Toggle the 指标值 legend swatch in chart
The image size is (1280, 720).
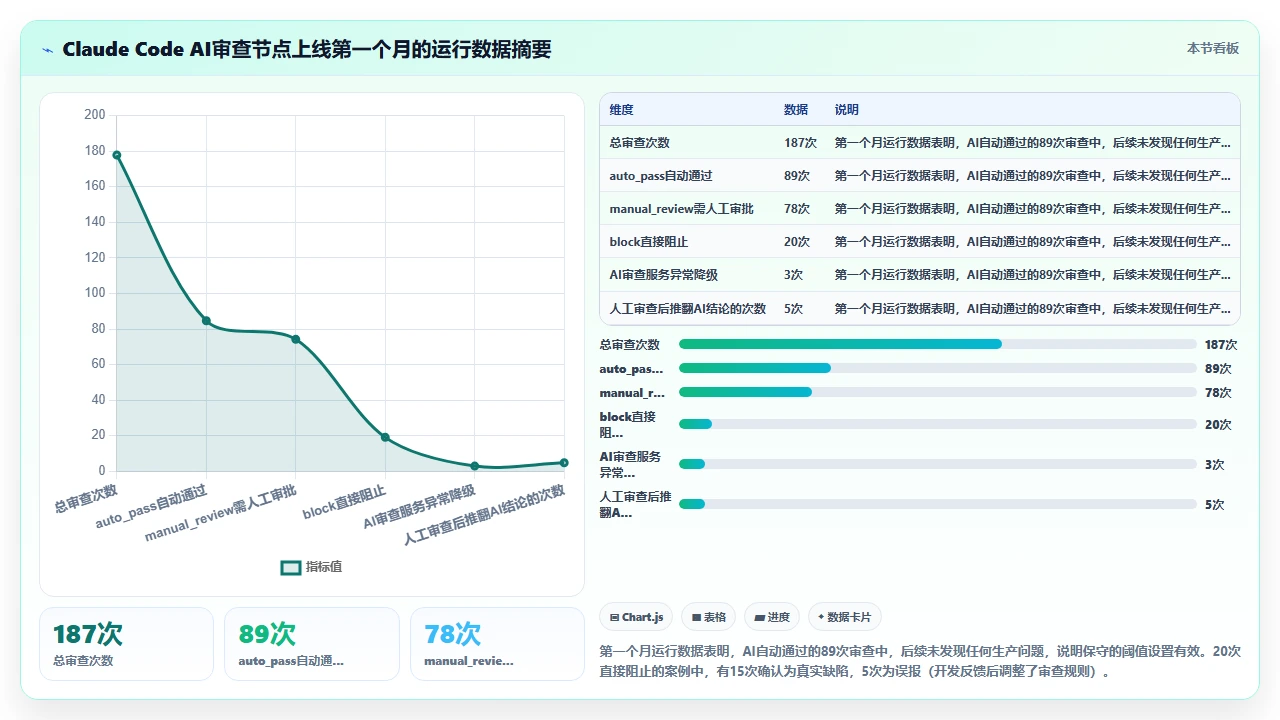tap(290, 567)
